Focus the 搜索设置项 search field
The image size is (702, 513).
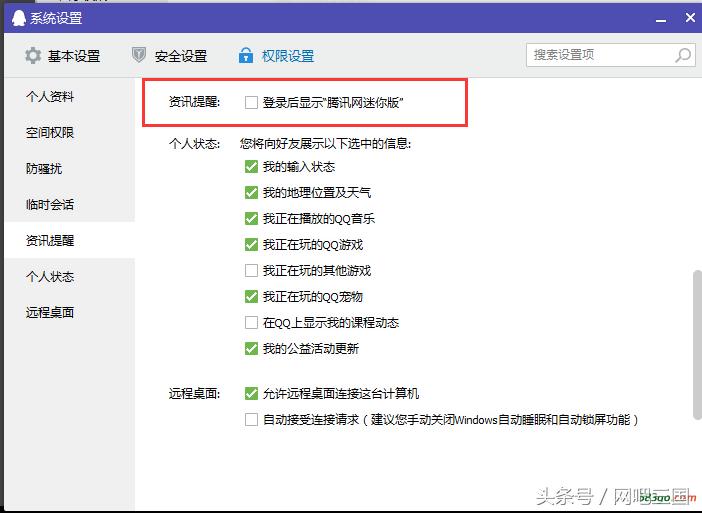coord(611,55)
